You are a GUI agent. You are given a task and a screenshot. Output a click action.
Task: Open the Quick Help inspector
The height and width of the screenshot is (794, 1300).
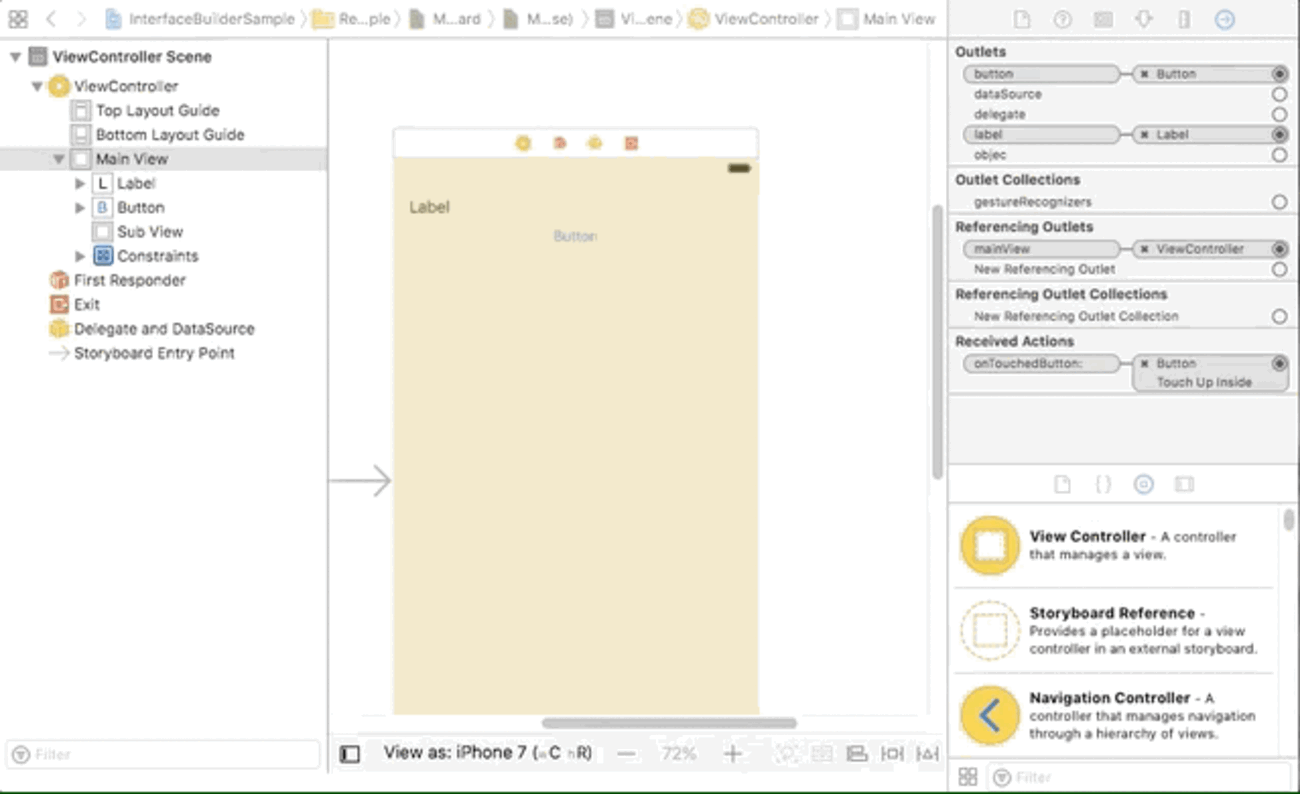coord(1063,20)
